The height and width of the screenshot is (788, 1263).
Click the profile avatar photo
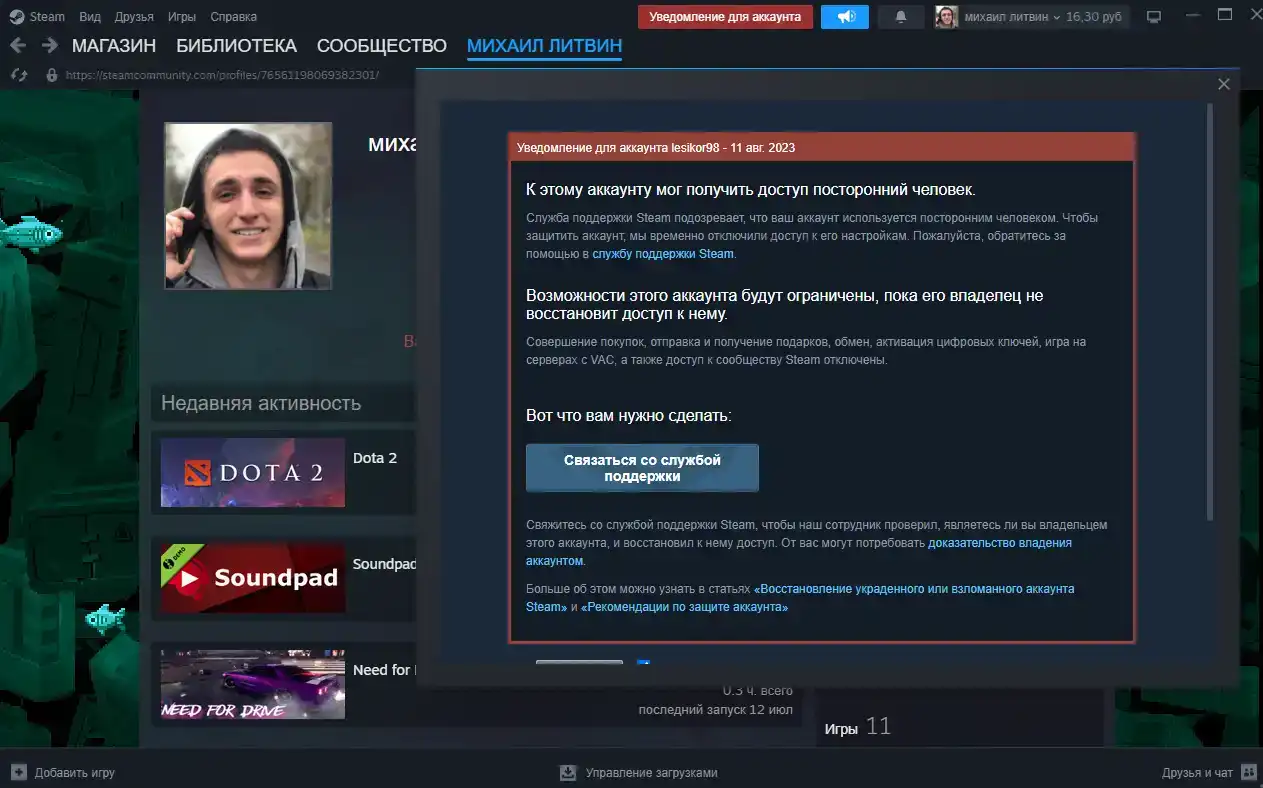pos(248,206)
